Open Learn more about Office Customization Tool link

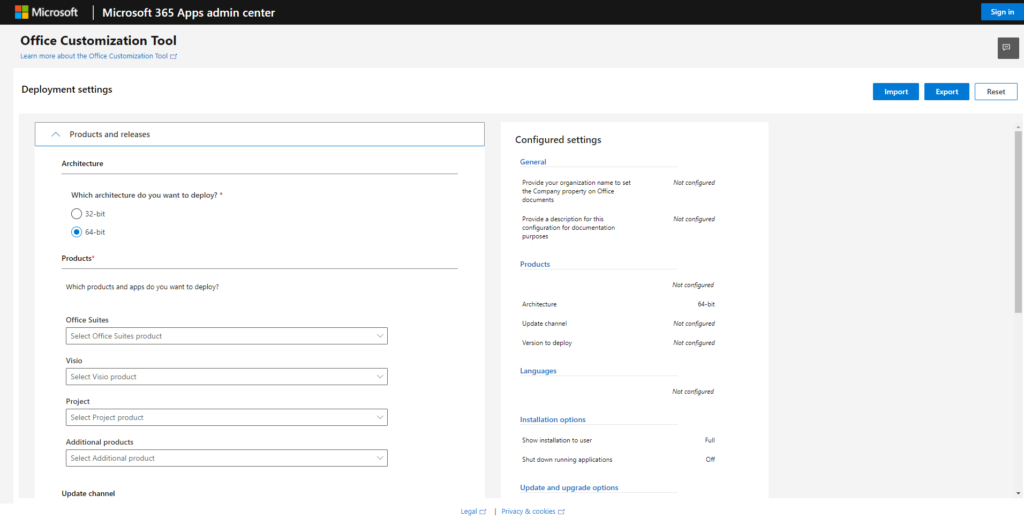(94, 56)
